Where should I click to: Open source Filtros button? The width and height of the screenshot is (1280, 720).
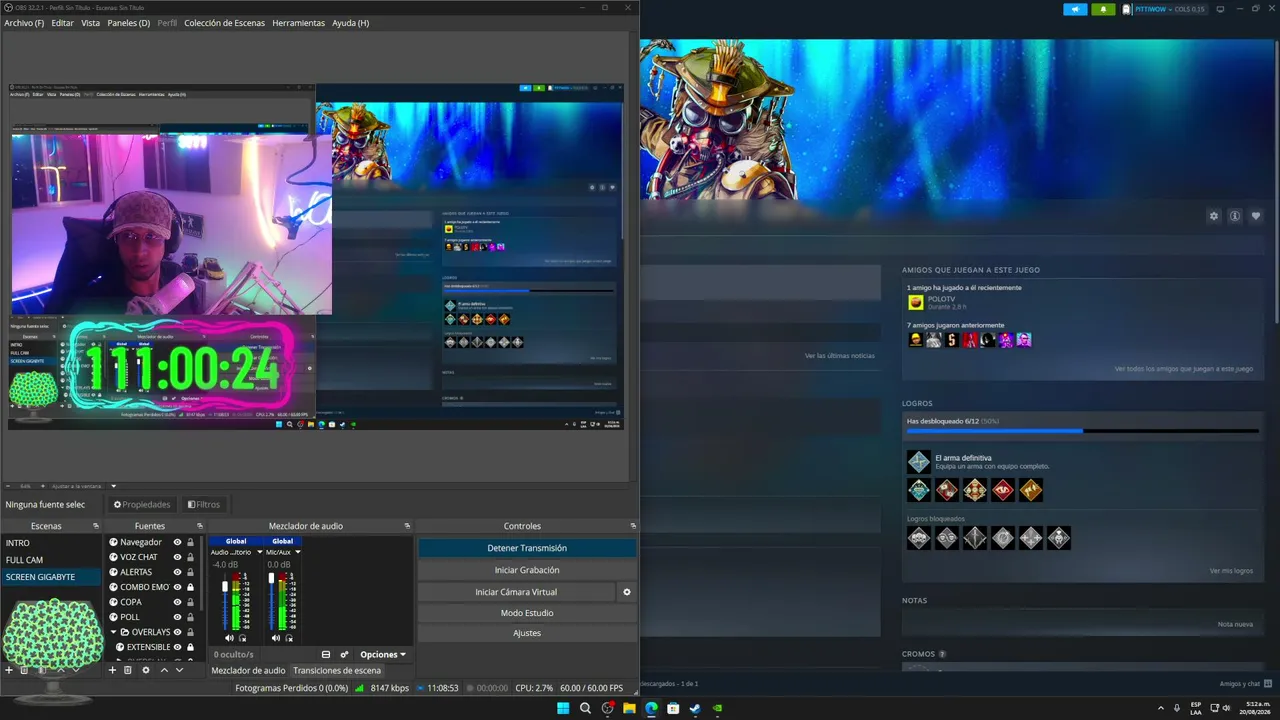[204, 505]
